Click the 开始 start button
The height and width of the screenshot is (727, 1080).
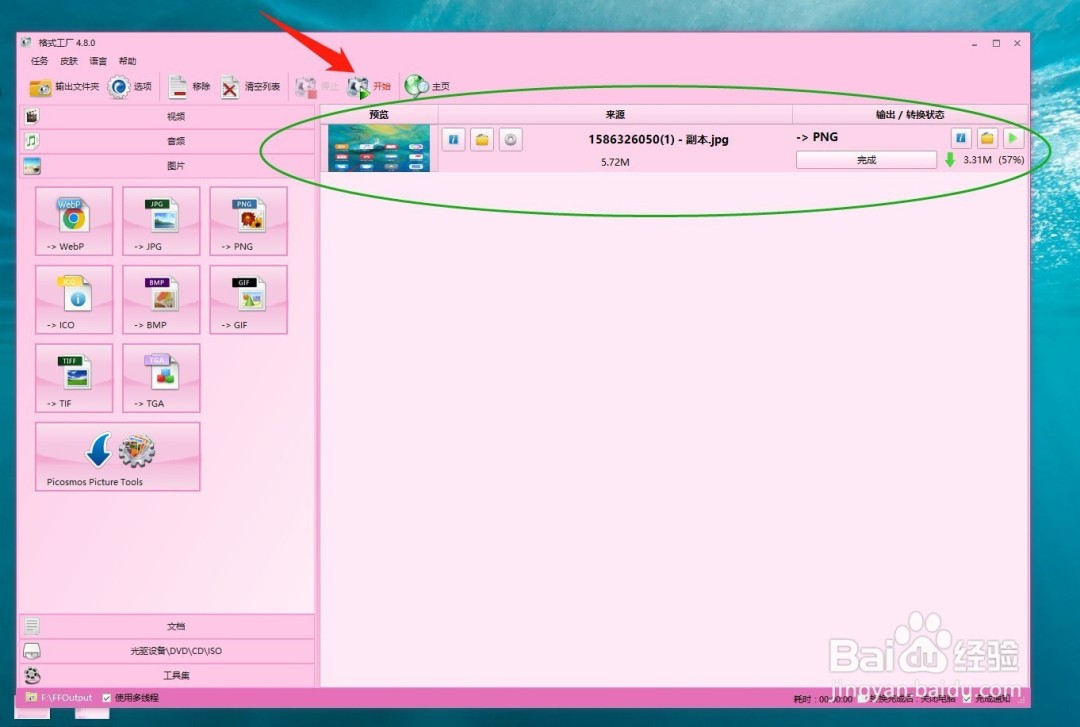369,87
